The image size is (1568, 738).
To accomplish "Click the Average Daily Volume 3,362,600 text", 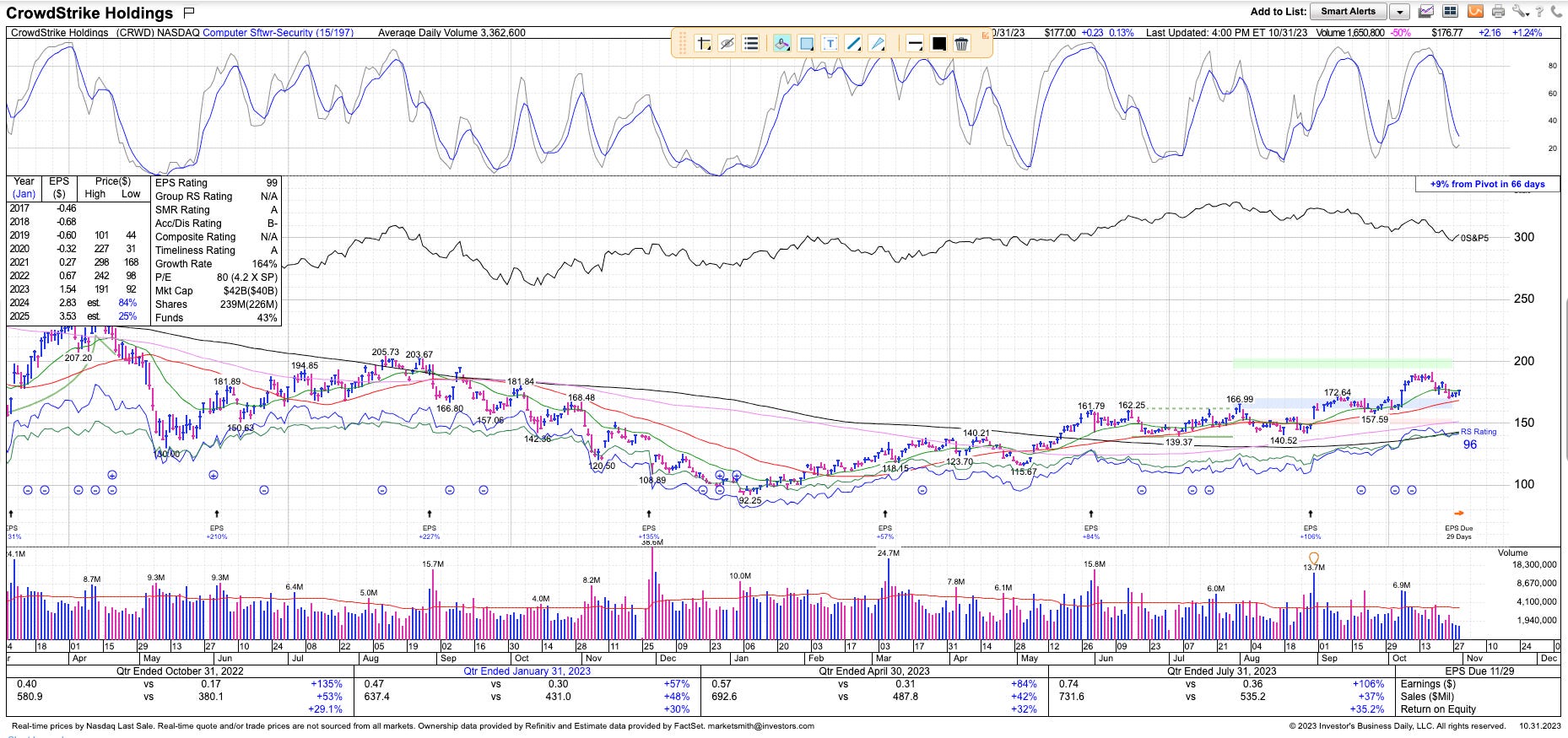I will pos(451,33).
